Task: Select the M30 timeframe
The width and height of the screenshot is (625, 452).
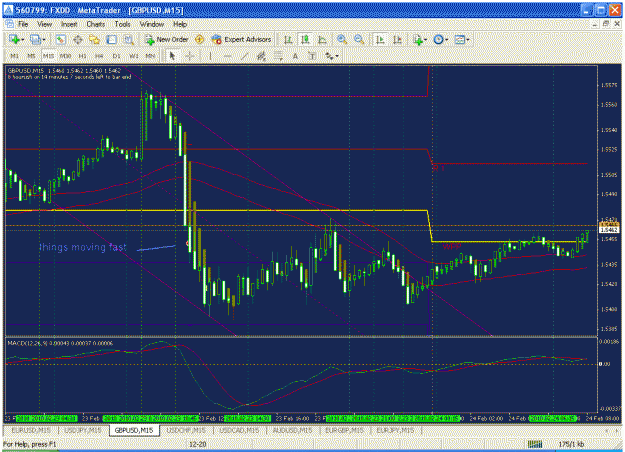Action: click(x=65, y=56)
